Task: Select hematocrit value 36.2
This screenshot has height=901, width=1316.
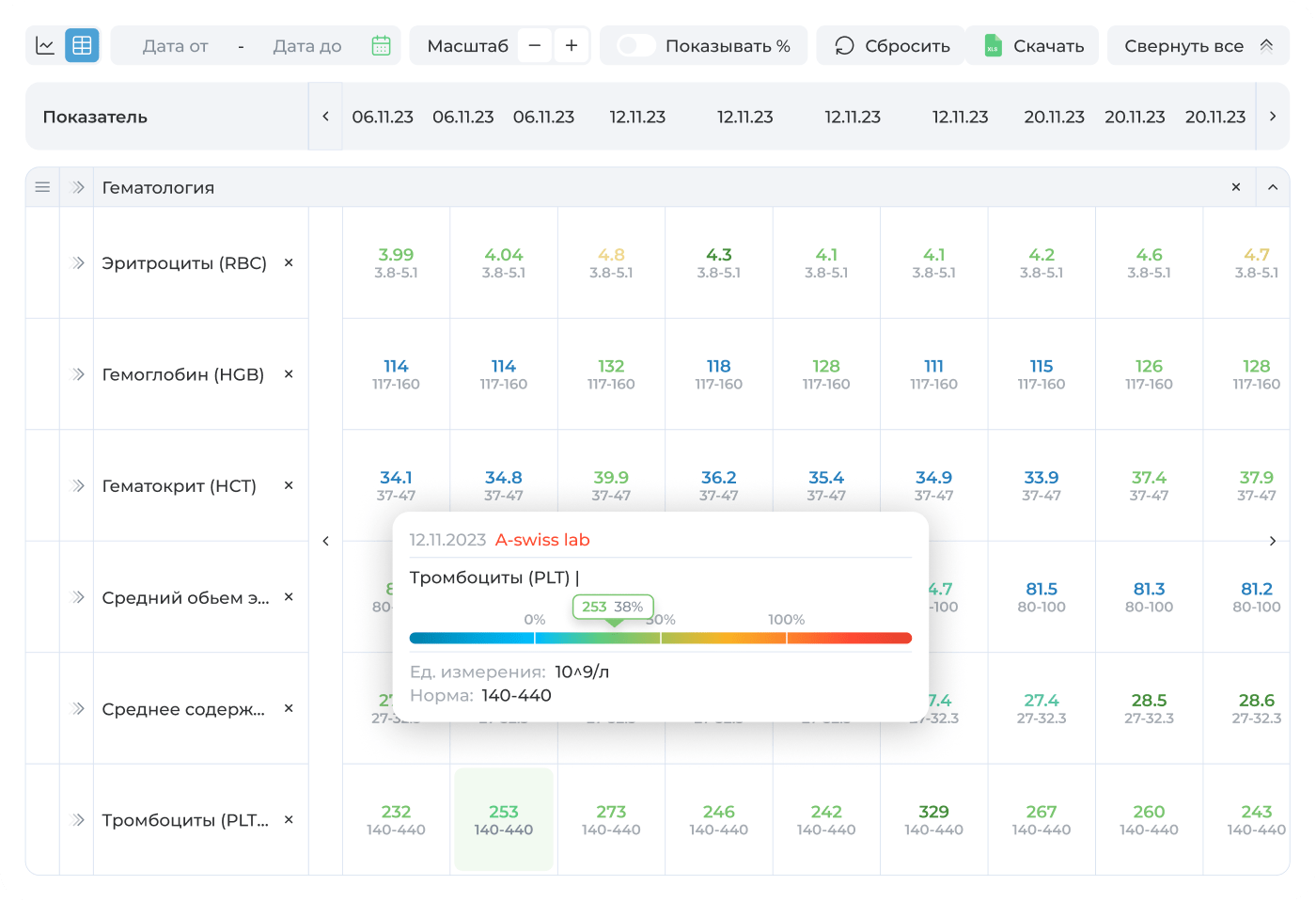Action: 719,478
